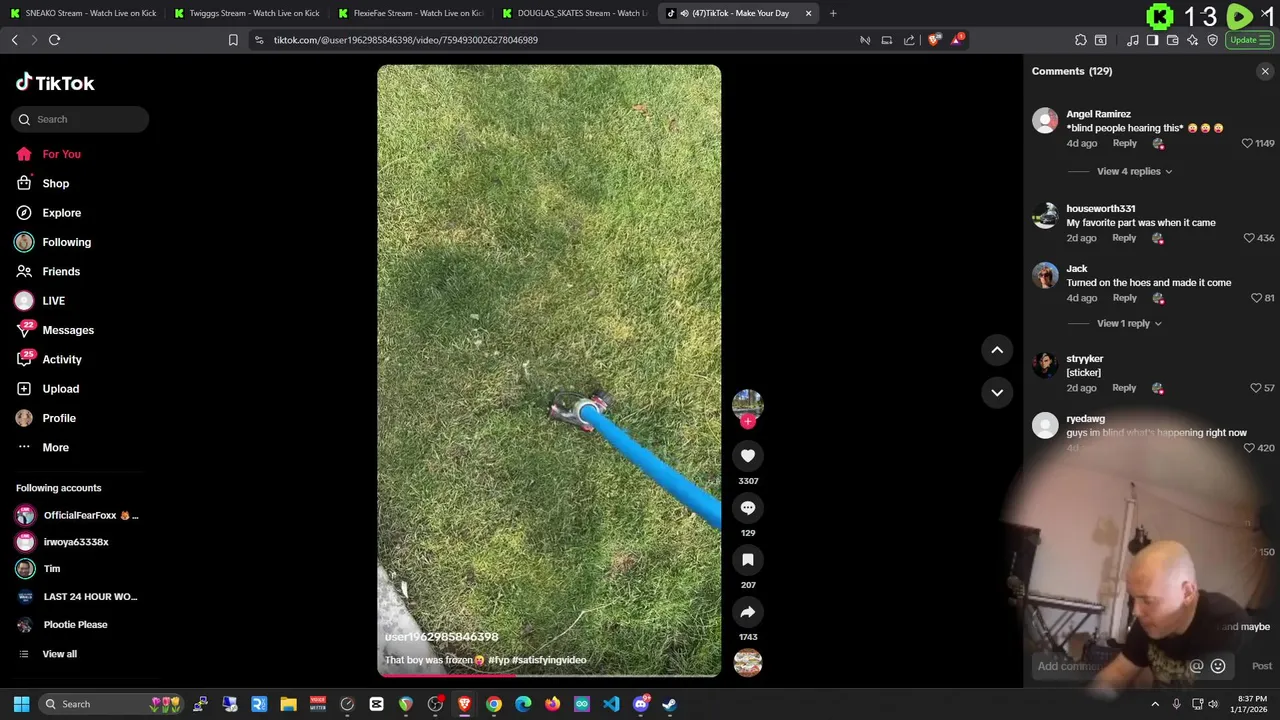Open the emoji picker in comment box
This screenshot has width=1280, height=720.
(x=1218, y=666)
